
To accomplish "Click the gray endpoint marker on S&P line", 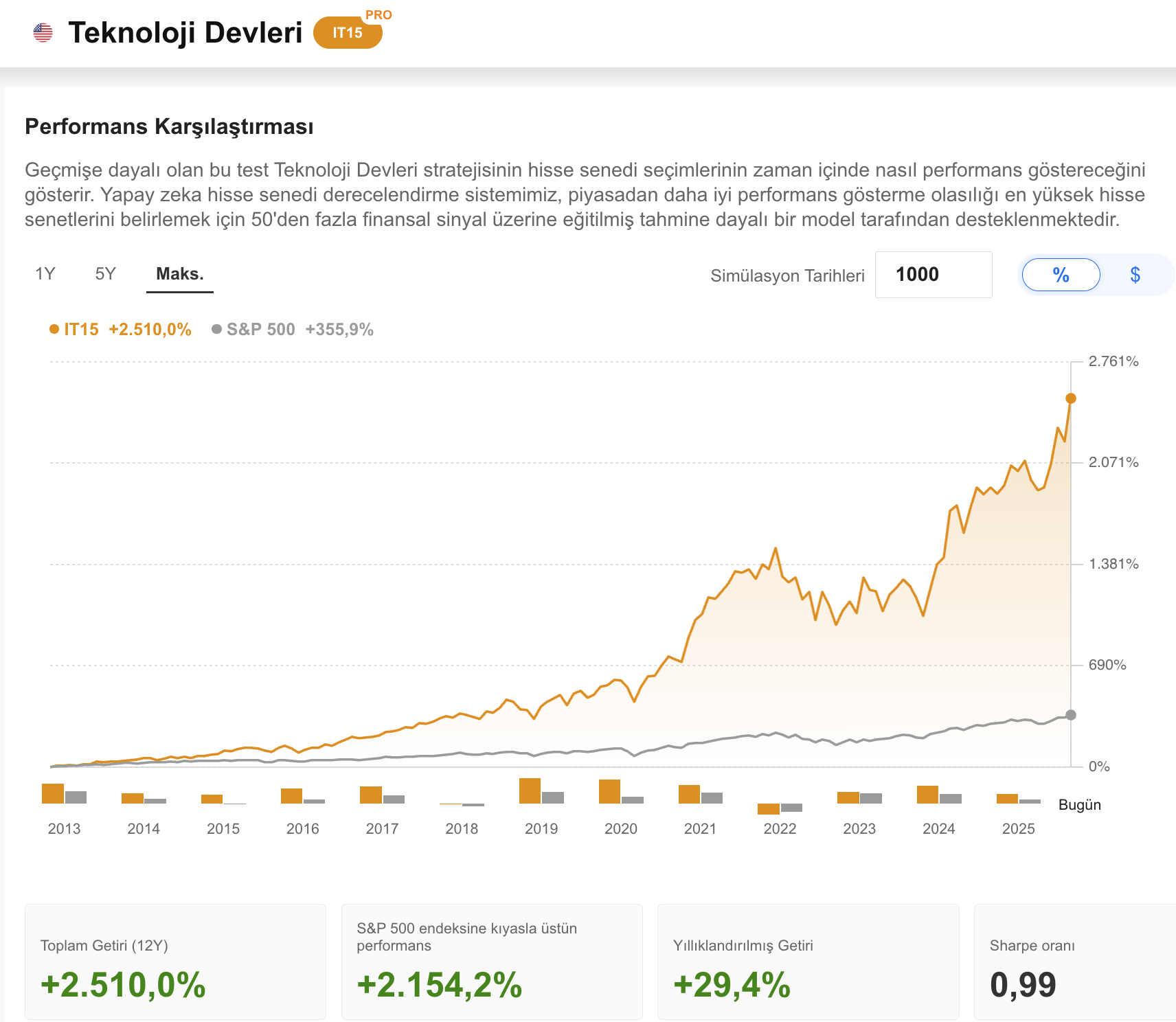I will pos(1070,715).
